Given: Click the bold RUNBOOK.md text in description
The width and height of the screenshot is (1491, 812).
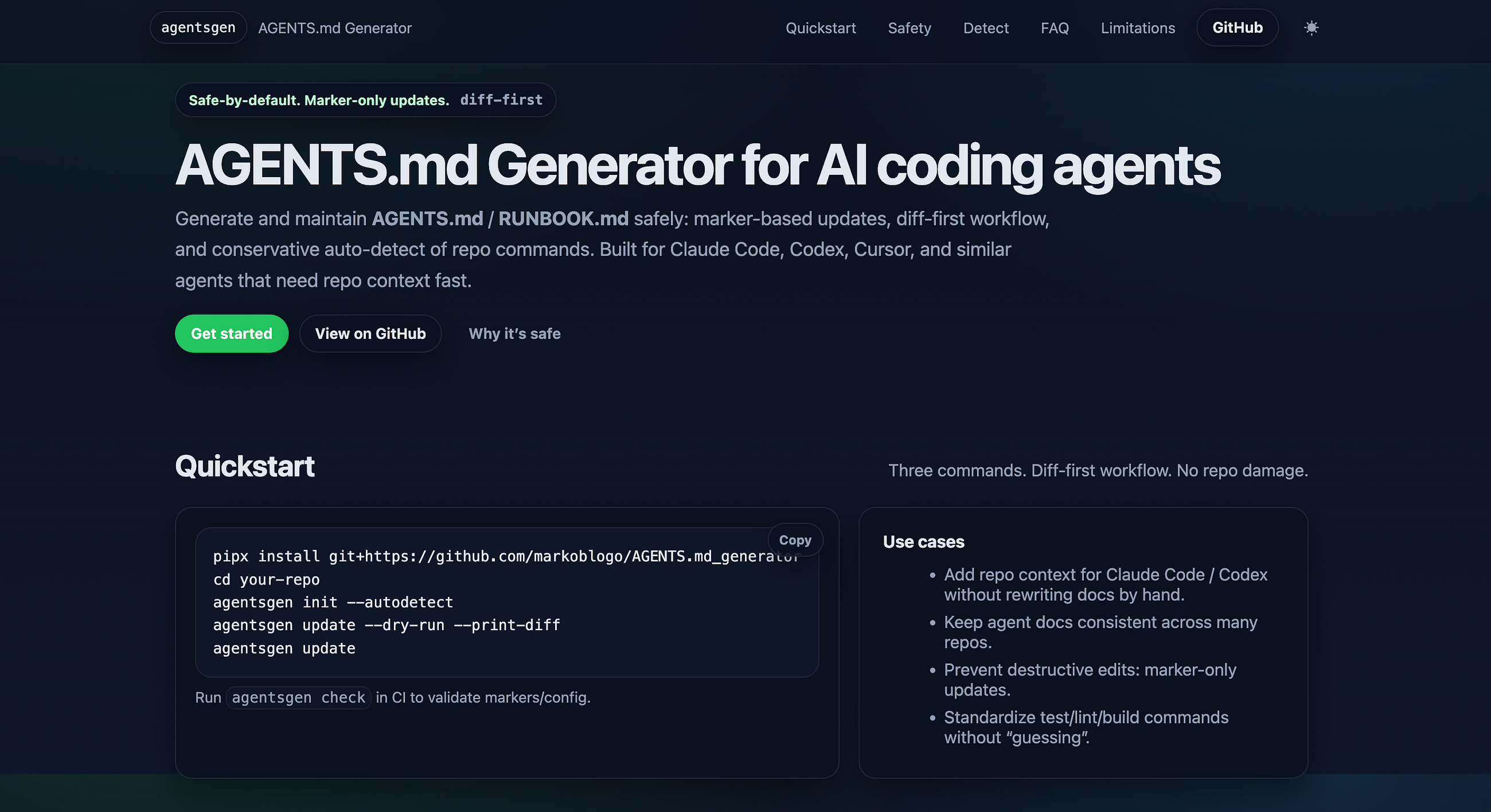Looking at the screenshot, I should [x=563, y=219].
